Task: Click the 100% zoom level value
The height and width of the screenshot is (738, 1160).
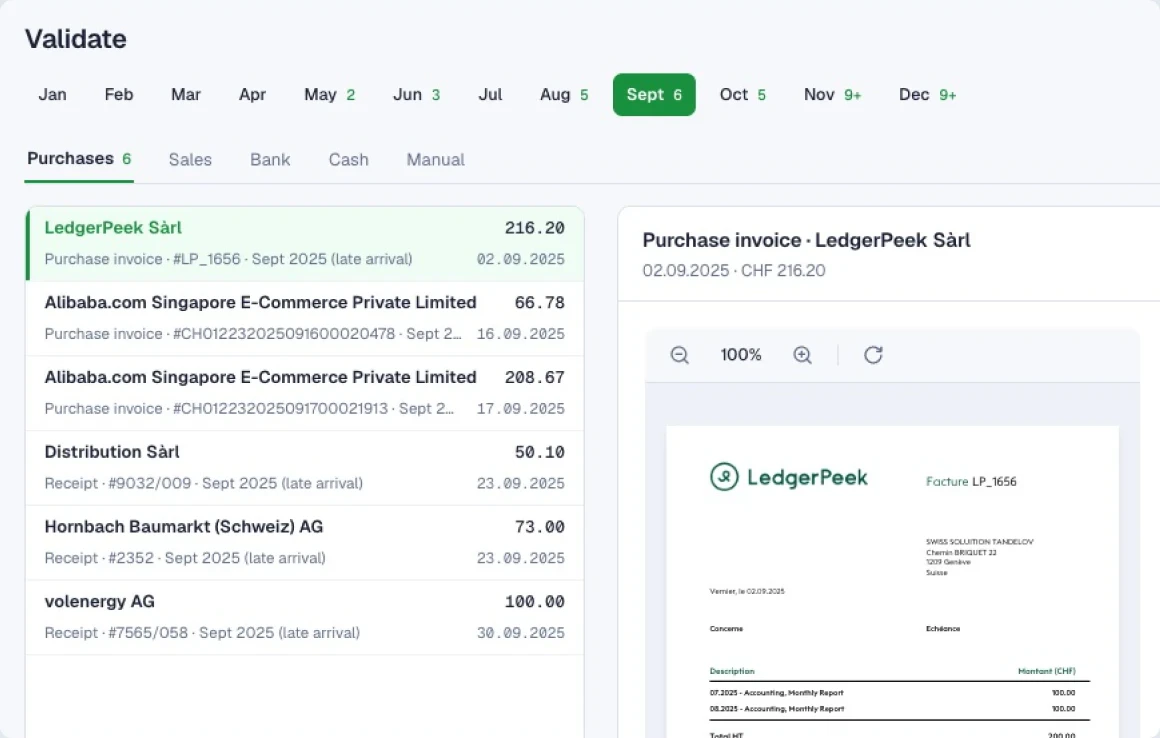Action: pos(741,355)
